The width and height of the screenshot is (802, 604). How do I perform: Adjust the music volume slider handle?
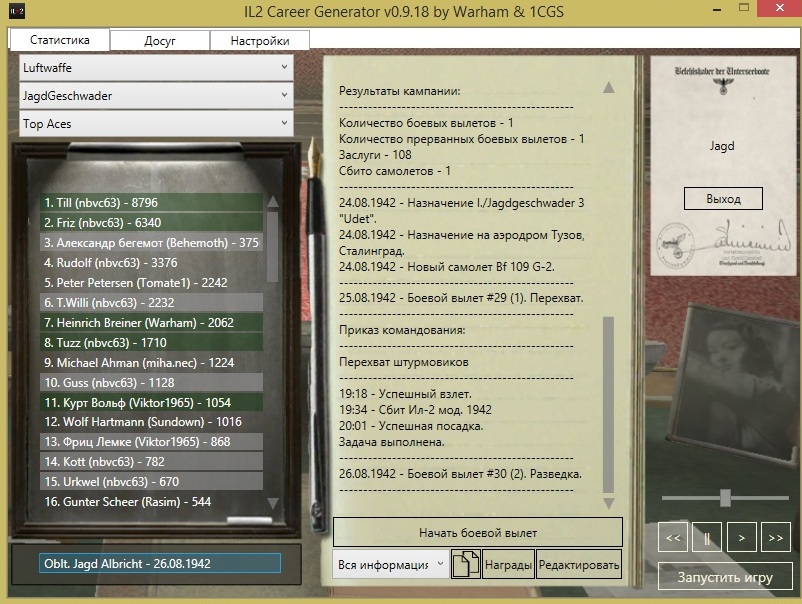click(725, 498)
